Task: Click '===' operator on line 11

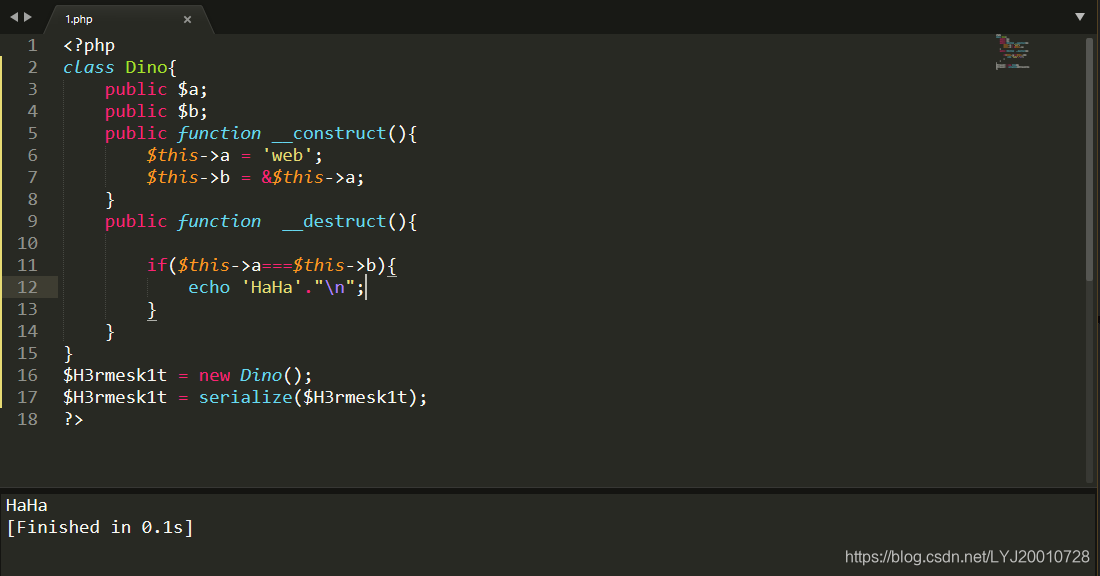Action: 277,265
